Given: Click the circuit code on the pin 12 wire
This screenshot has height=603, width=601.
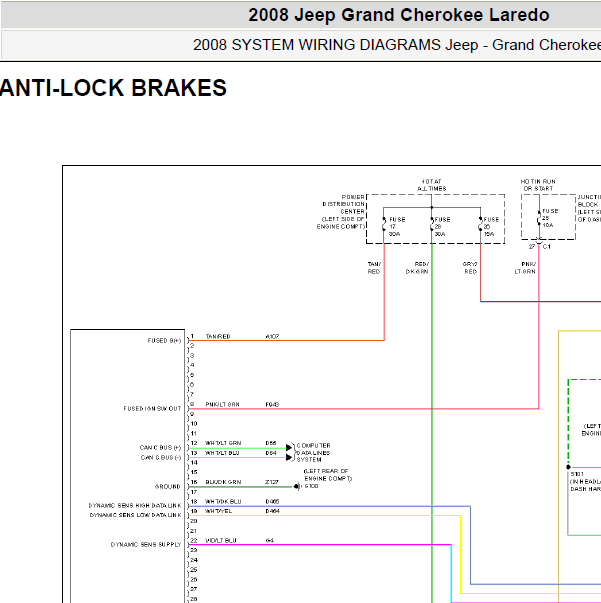Looking at the screenshot, I should click(x=271, y=443).
